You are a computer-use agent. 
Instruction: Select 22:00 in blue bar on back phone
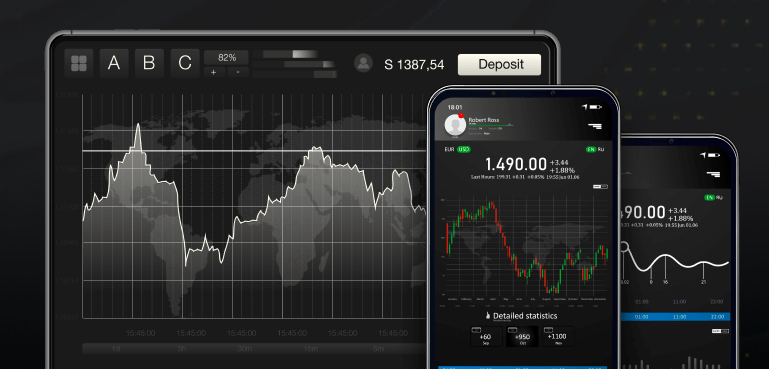coord(717,316)
